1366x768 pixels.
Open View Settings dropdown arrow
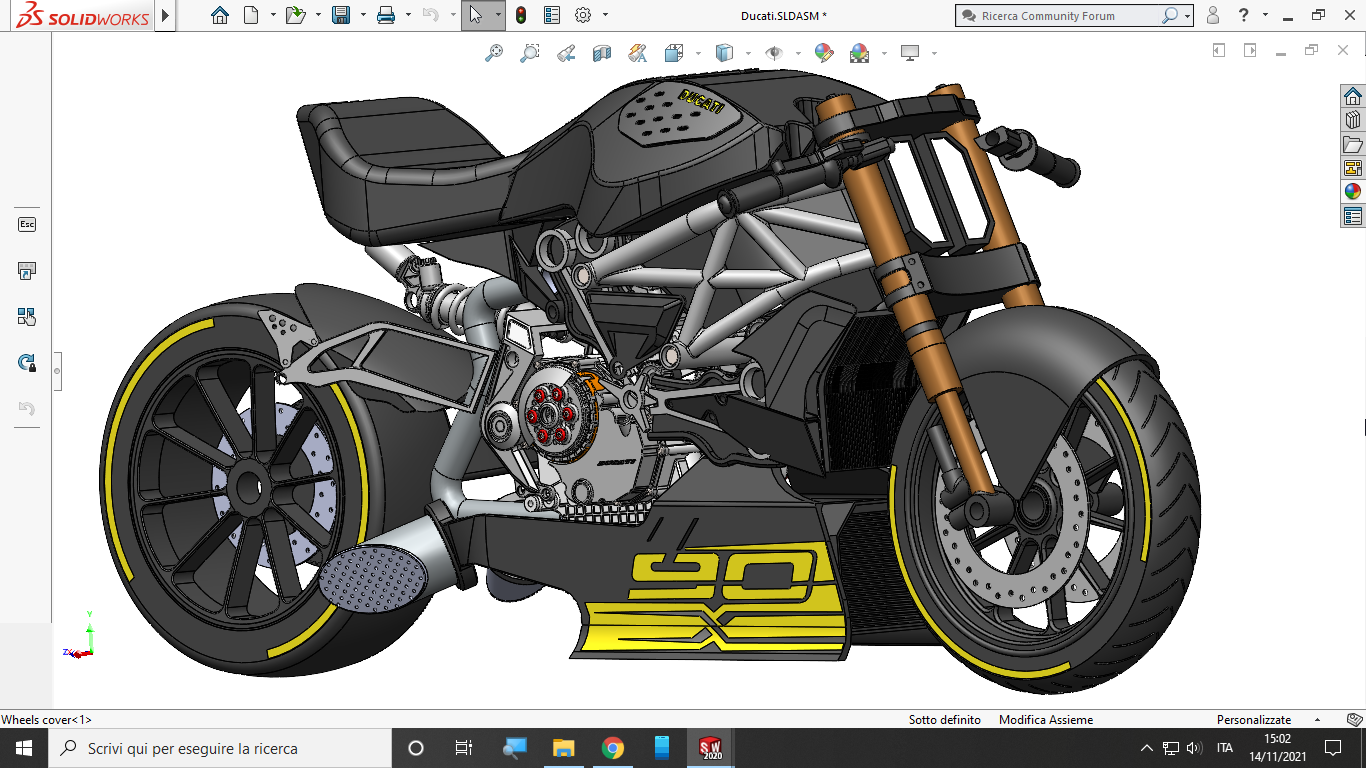pos(934,53)
